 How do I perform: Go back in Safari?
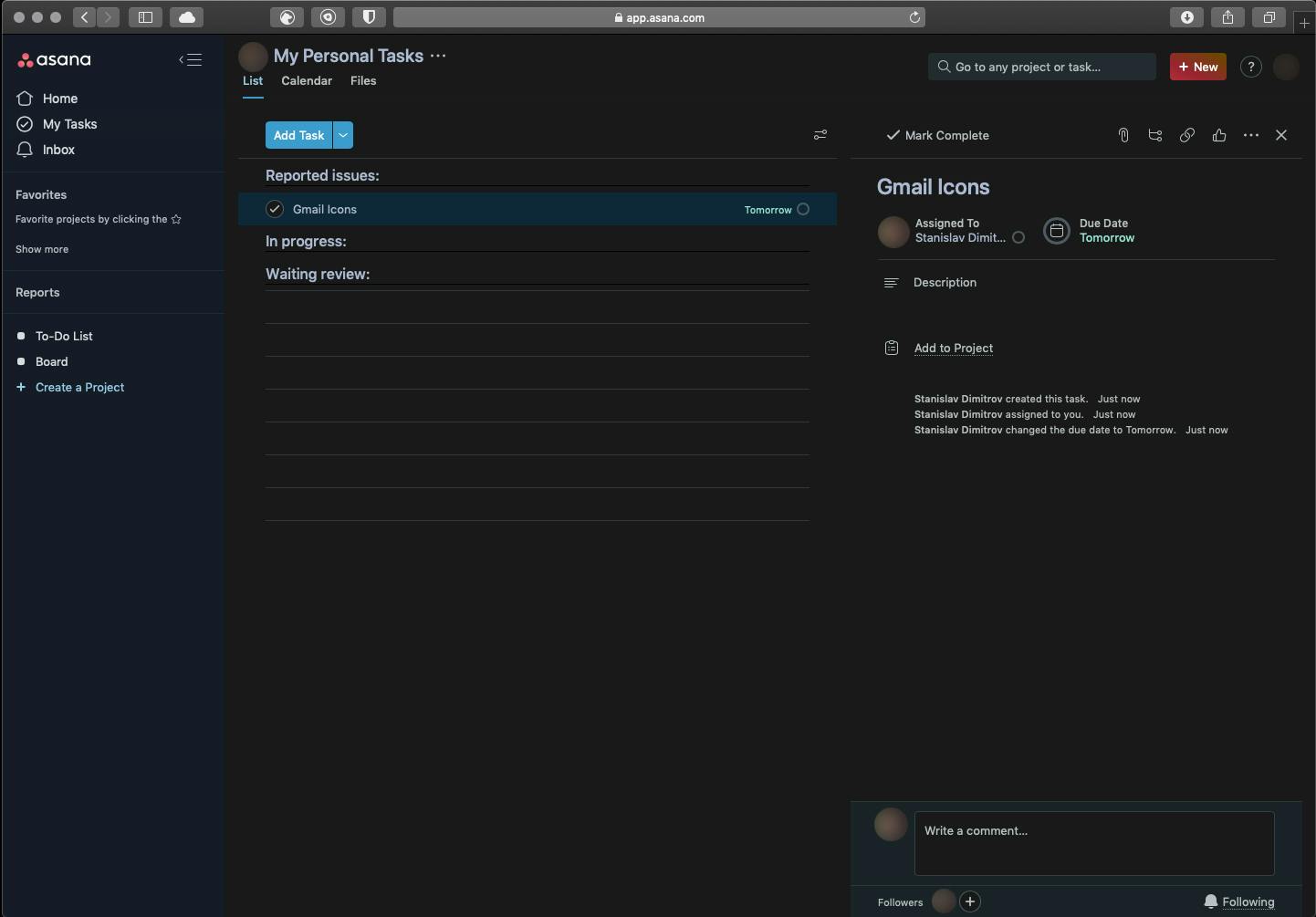tap(84, 17)
